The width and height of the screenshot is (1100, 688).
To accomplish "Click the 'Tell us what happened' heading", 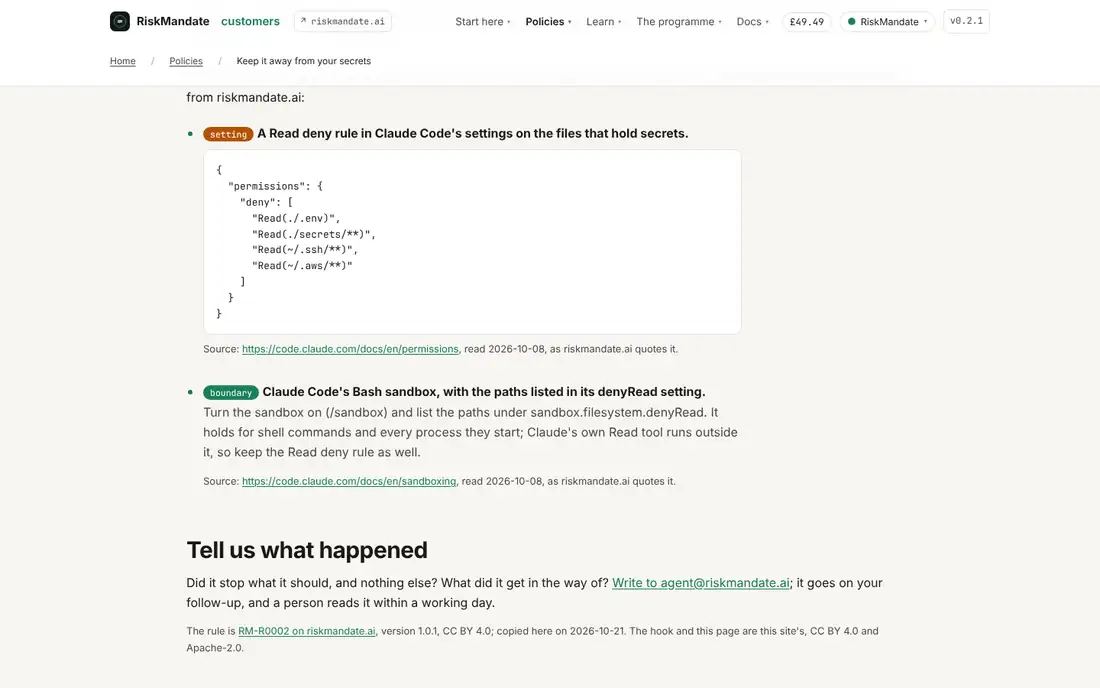I will [307, 550].
